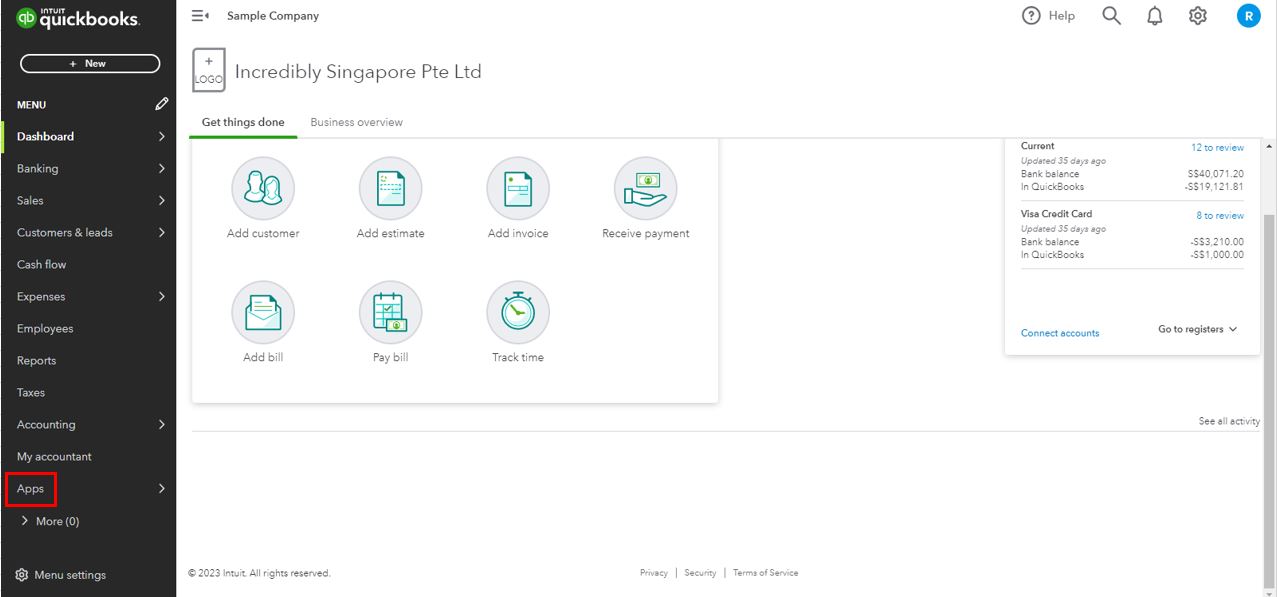Open the Security footer link
Image resolution: width=1277 pixels, height=597 pixels.
pos(700,573)
